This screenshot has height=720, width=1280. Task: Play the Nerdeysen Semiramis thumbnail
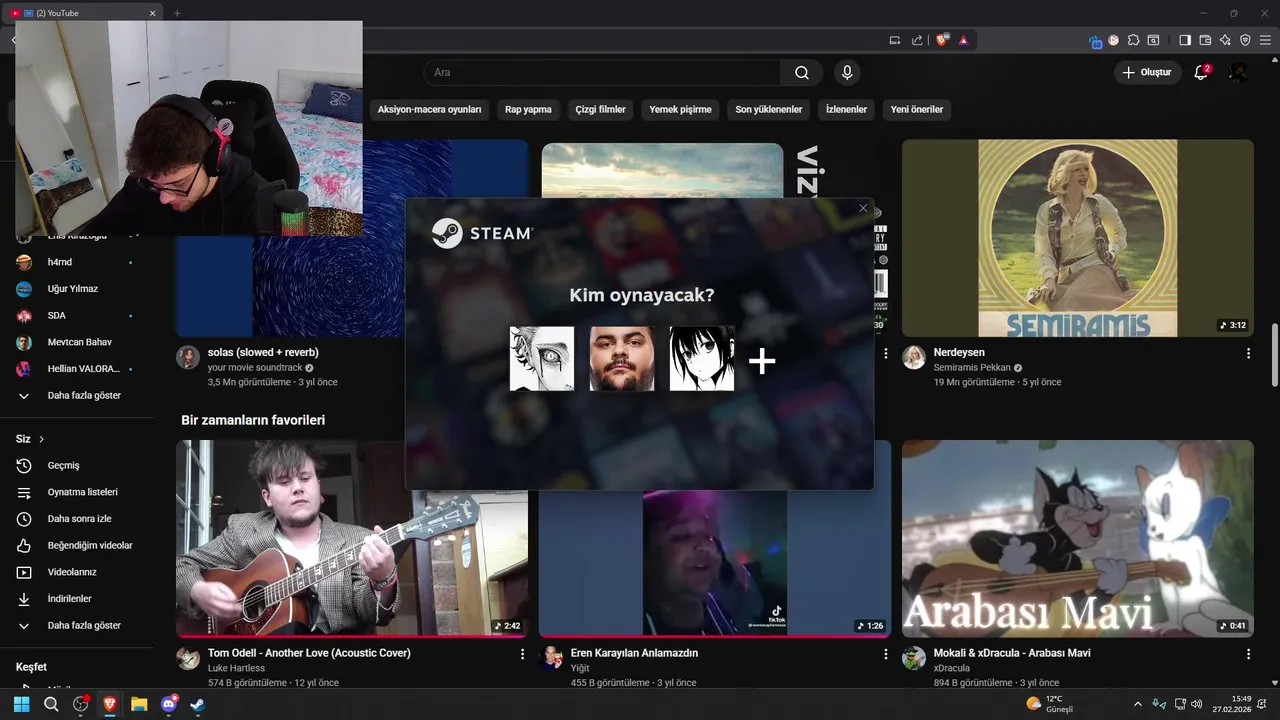point(1077,238)
